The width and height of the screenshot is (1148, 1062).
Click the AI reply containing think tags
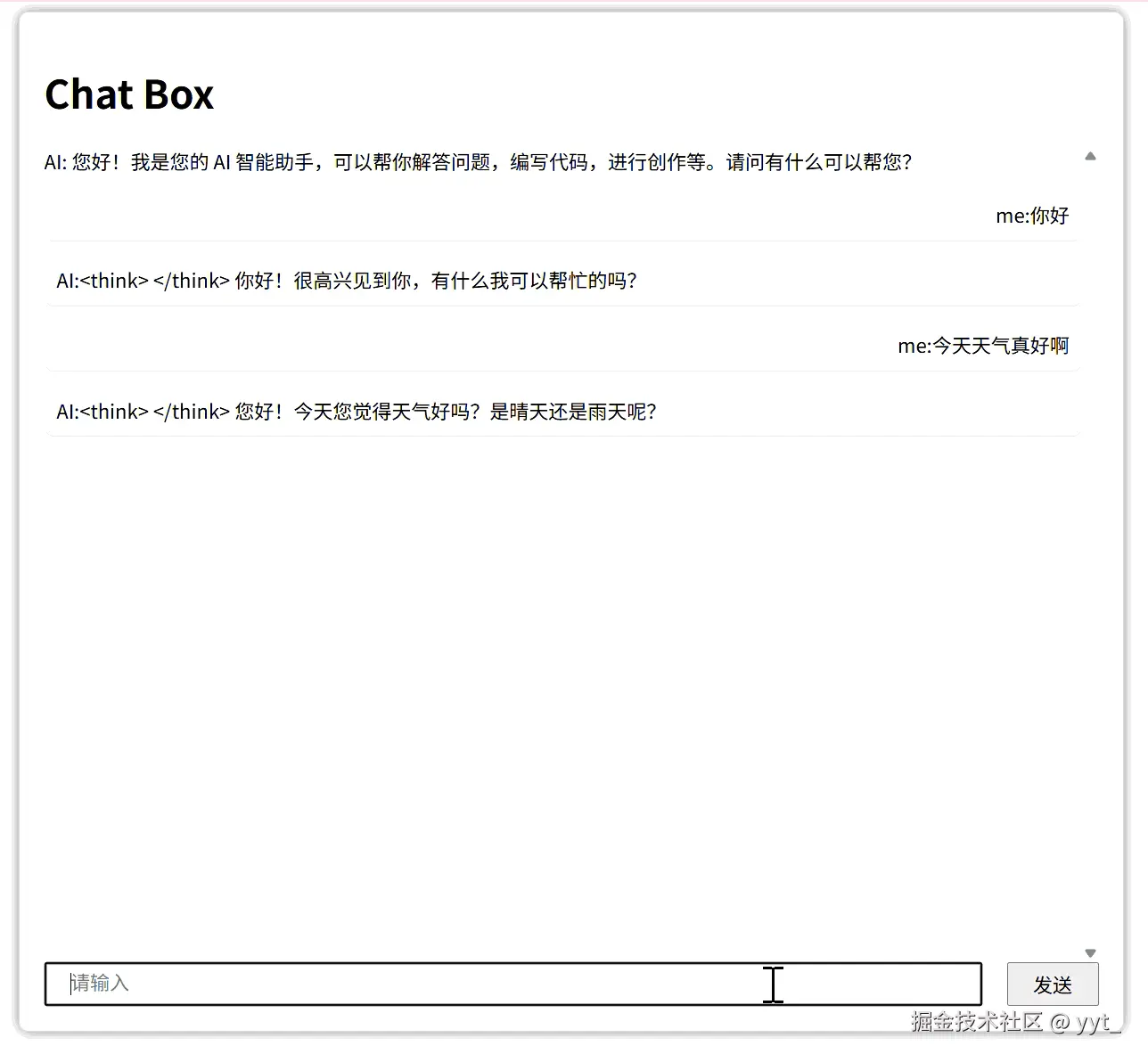click(347, 280)
